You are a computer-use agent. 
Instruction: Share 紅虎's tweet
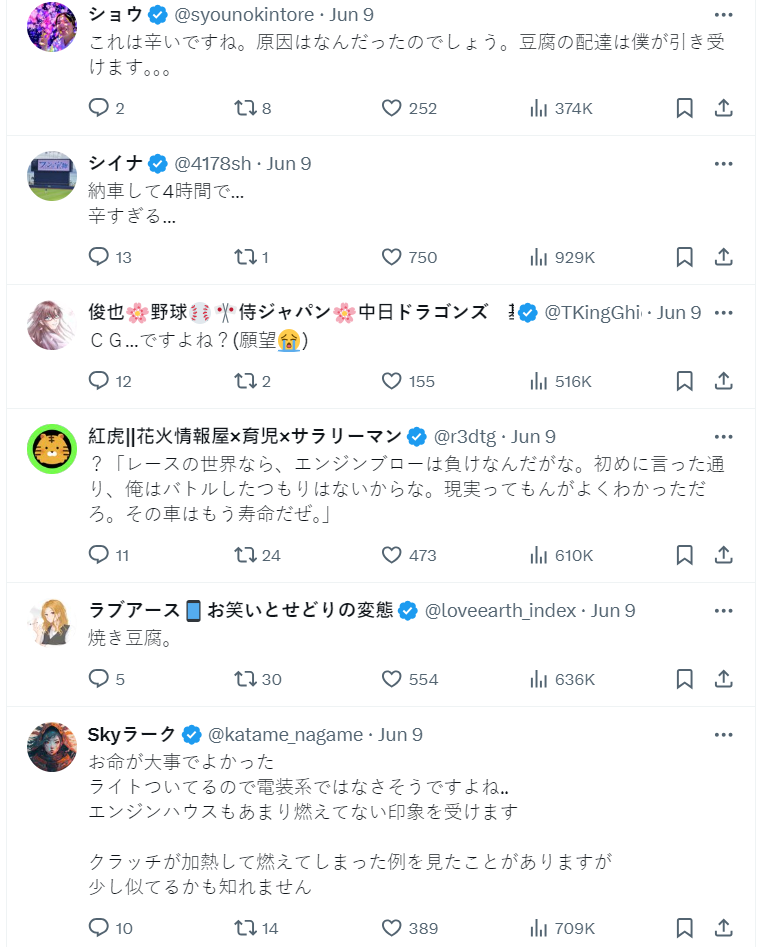pos(724,555)
